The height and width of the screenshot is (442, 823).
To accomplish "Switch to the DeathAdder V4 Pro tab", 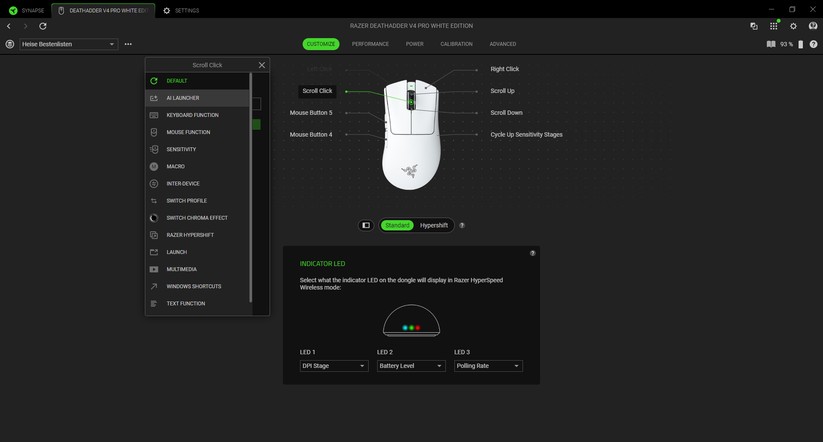I will 103,10.
